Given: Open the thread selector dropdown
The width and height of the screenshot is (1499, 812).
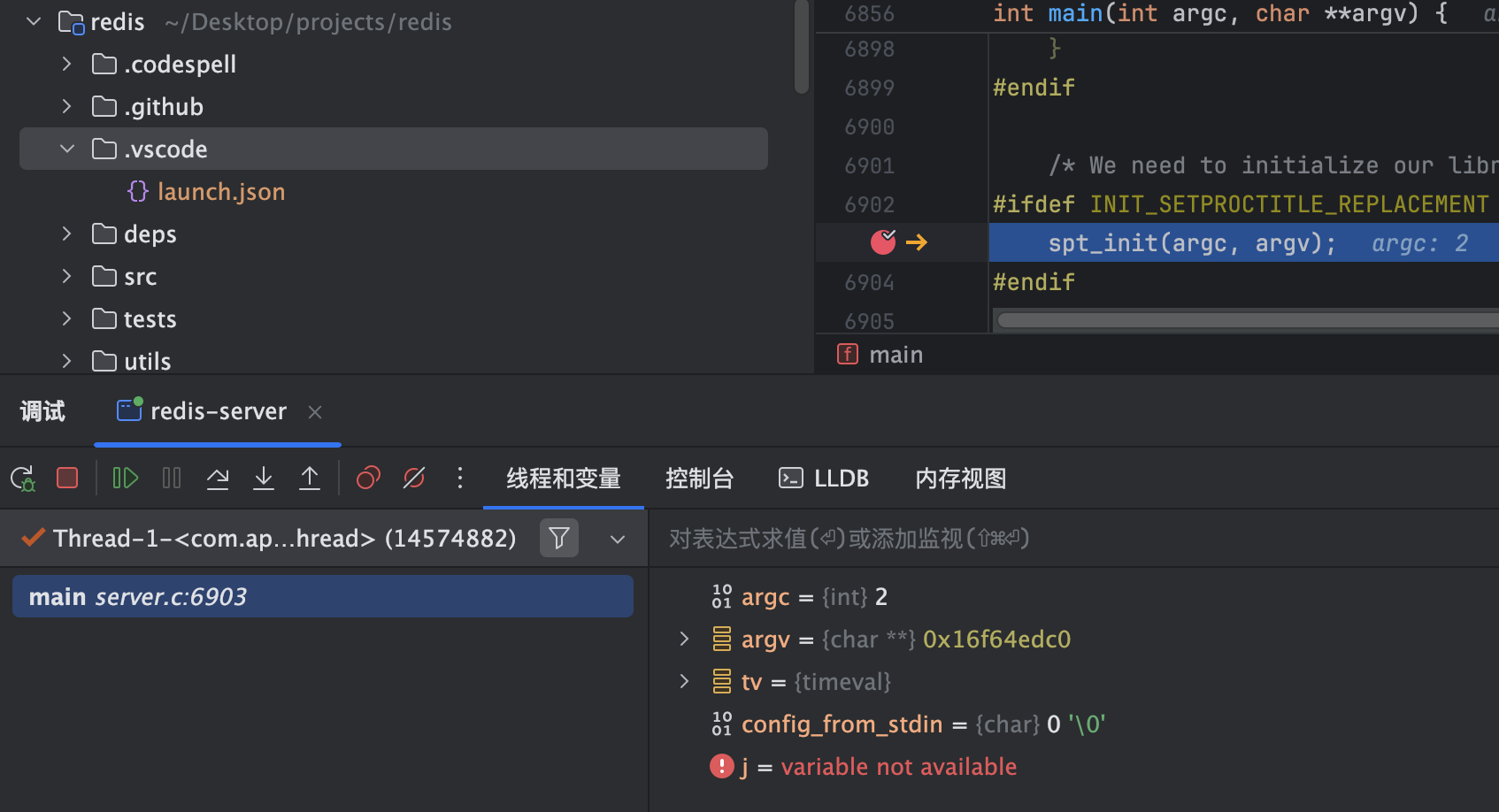Looking at the screenshot, I should point(617,539).
